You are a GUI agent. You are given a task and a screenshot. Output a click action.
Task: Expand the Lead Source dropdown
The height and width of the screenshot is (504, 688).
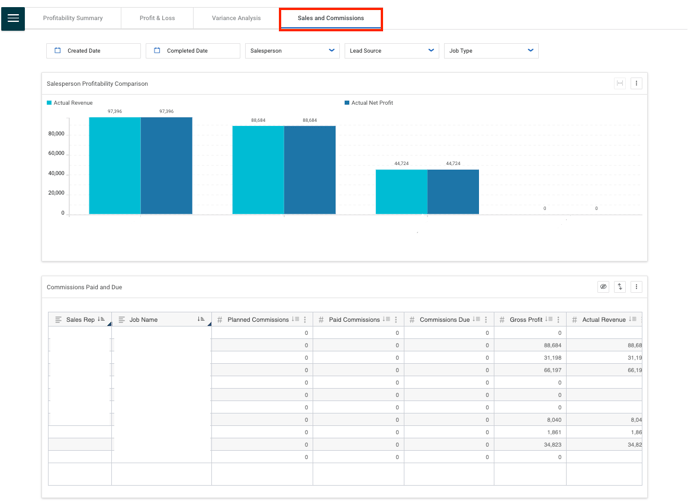click(392, 51)
